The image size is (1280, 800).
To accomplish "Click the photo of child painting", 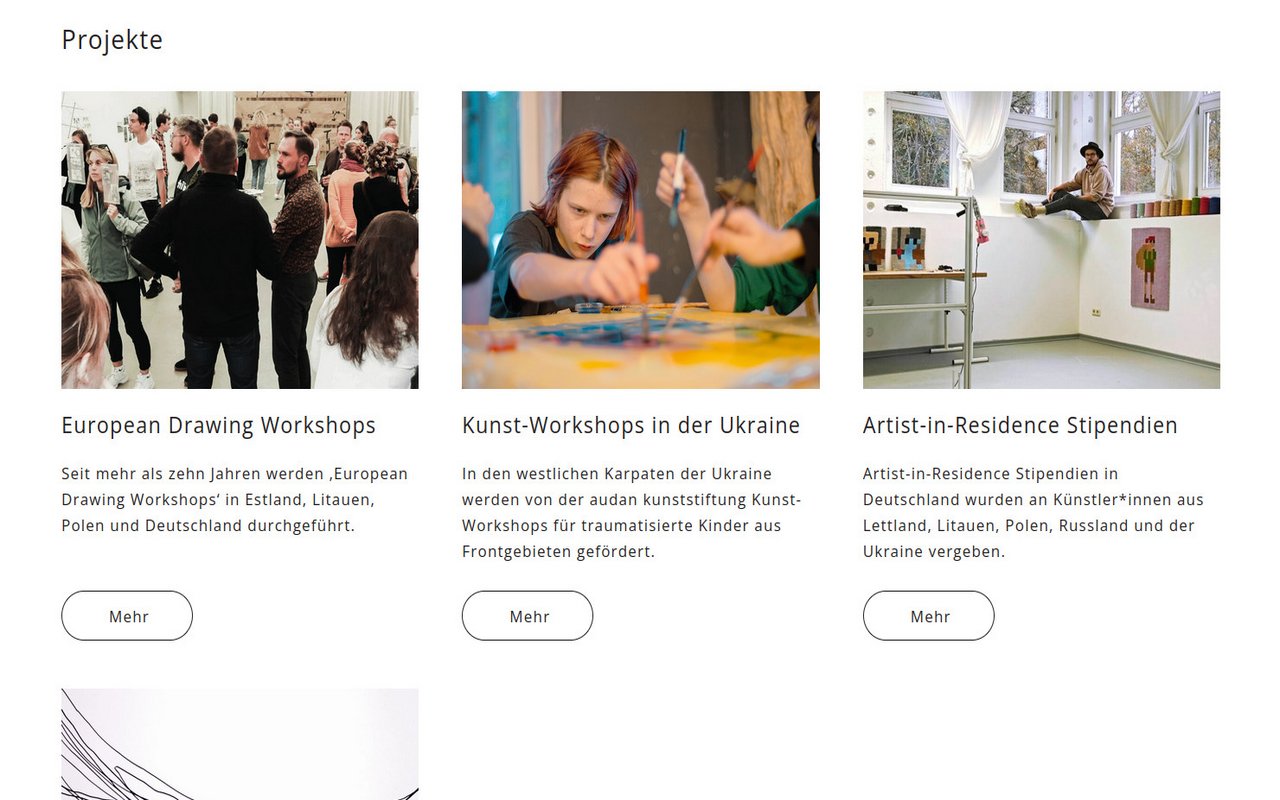I will tap(640, 240).
